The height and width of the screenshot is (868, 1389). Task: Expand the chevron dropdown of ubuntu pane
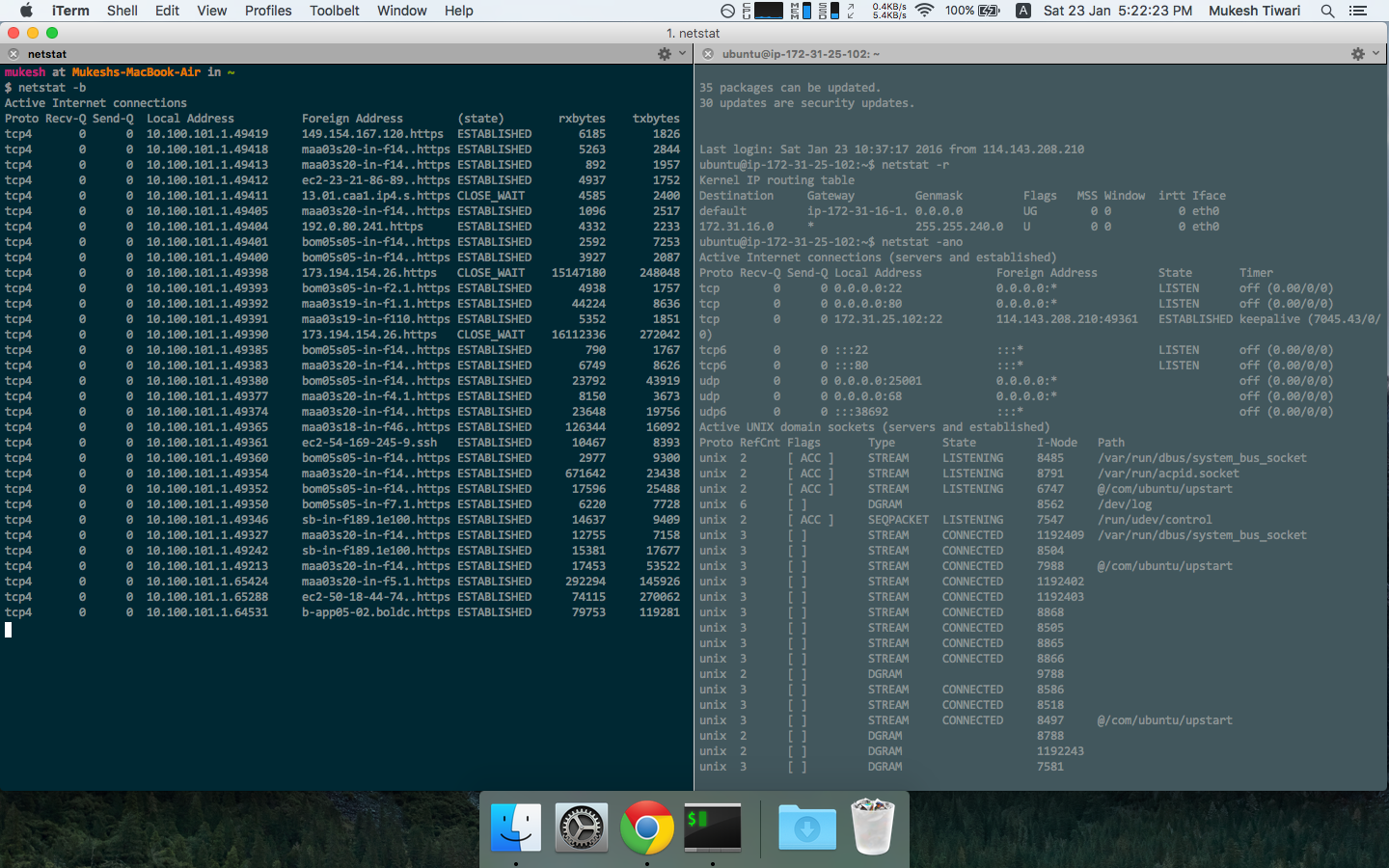pos(1375,54)
